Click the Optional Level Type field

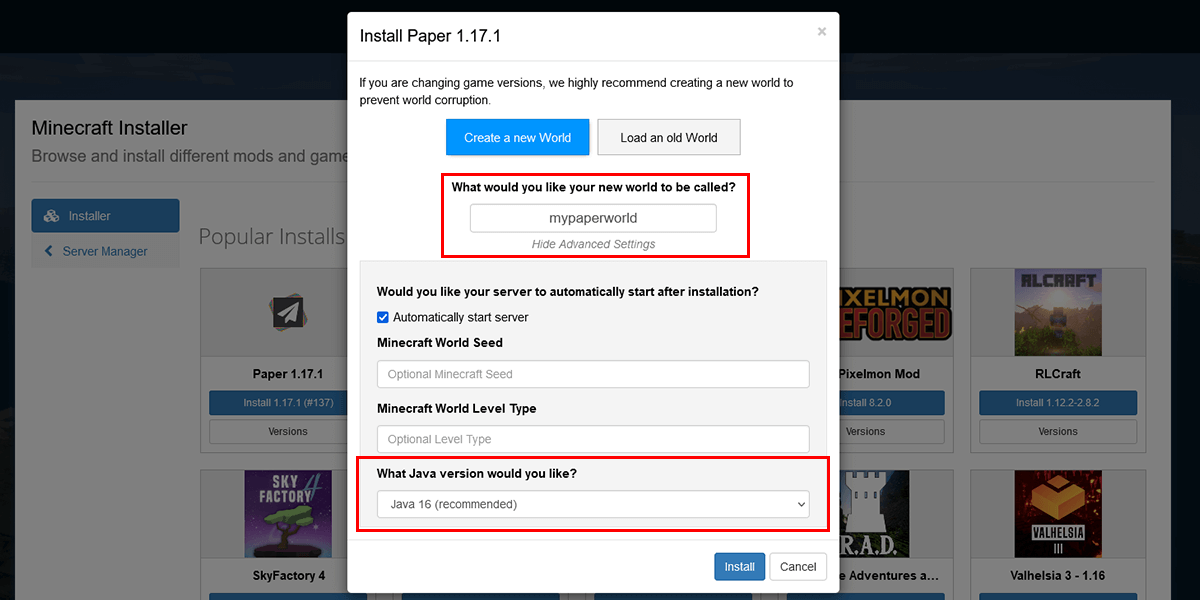(x=593, y=439)
